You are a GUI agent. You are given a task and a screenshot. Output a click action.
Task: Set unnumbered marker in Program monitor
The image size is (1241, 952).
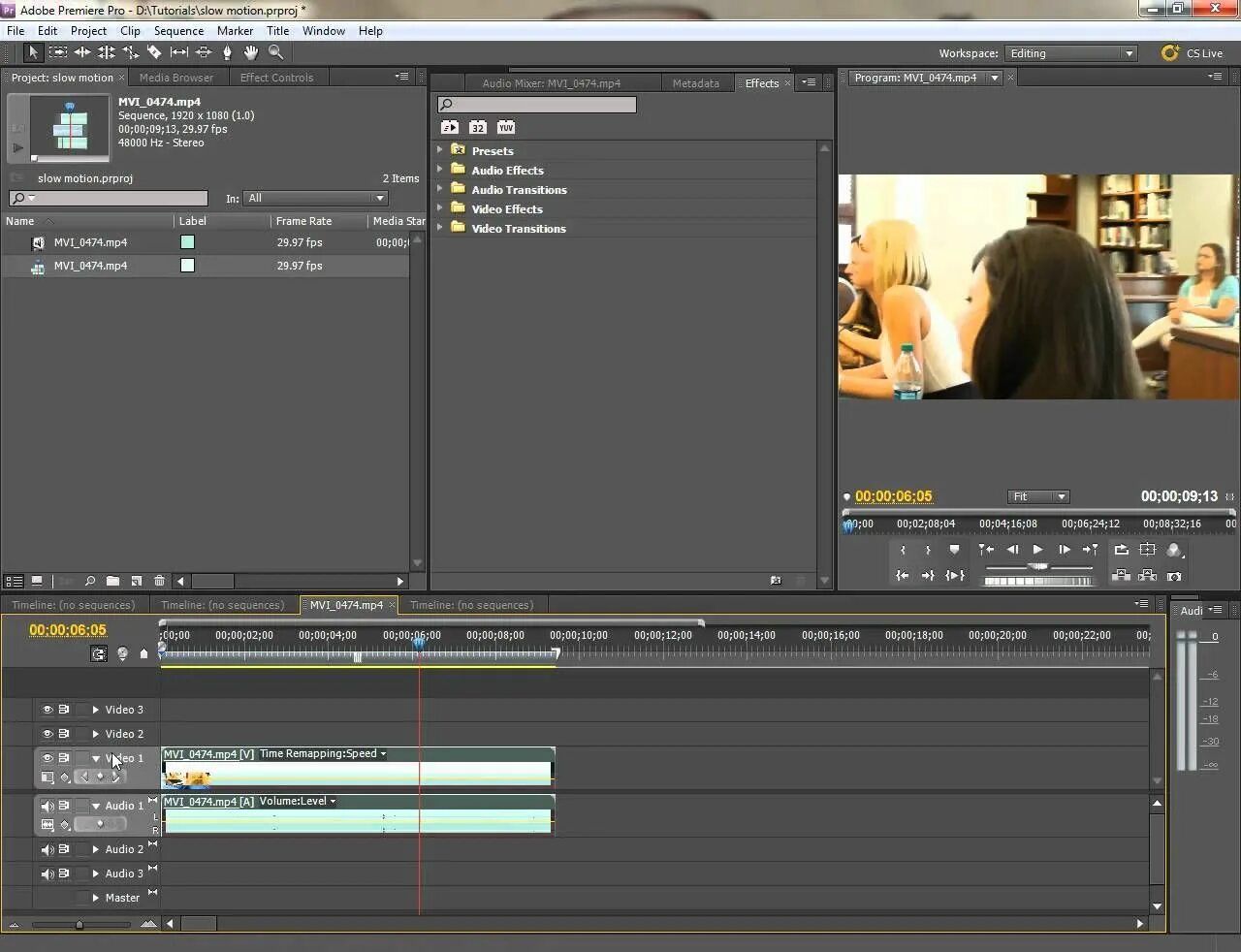click(954, 550)
